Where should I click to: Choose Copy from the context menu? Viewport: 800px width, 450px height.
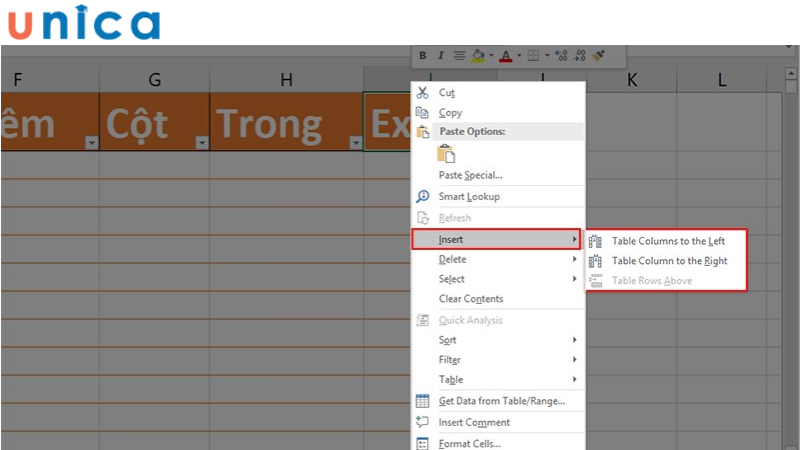point(450,113)
